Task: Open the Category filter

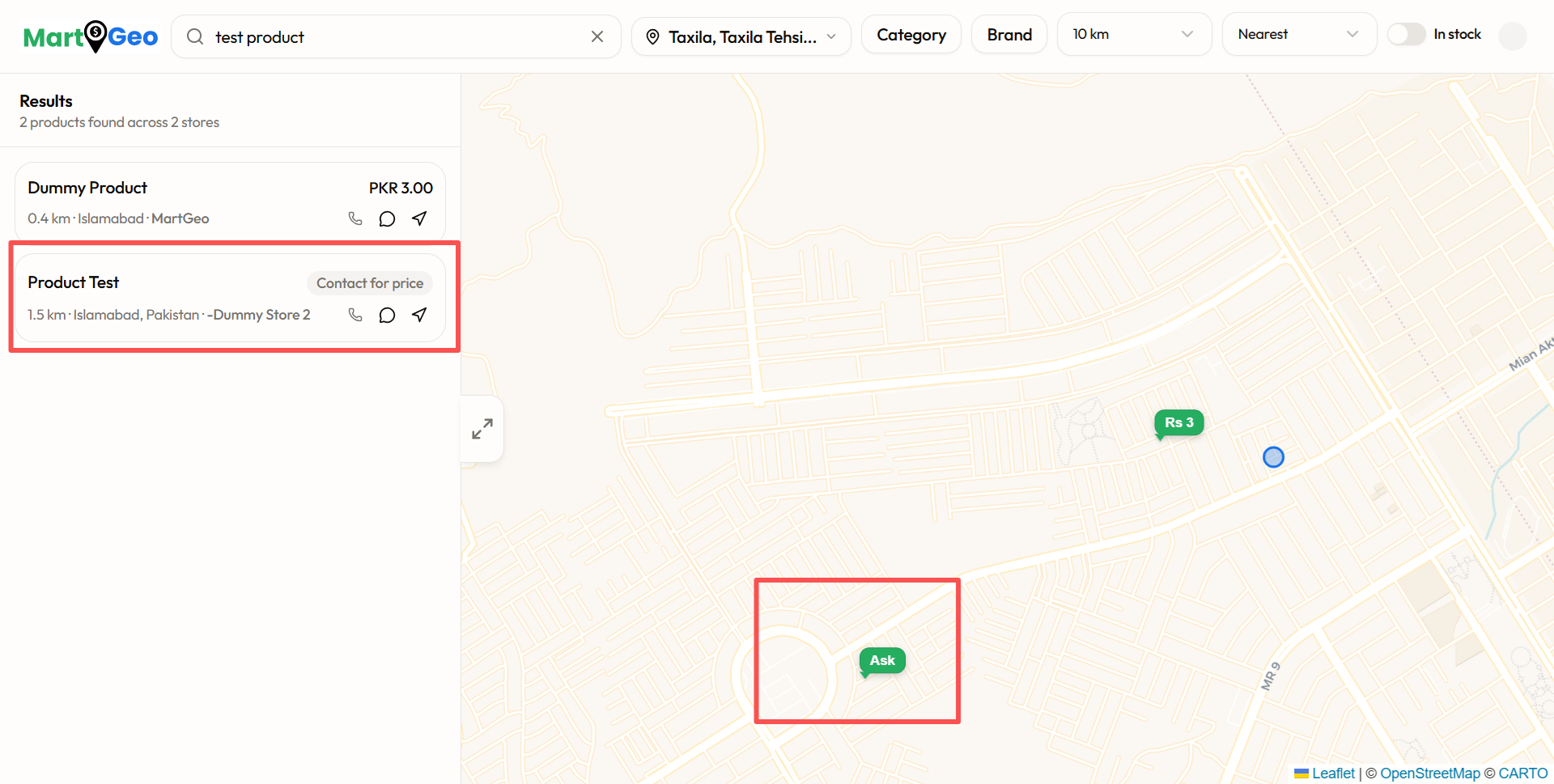Action: [x=911, y=35]
